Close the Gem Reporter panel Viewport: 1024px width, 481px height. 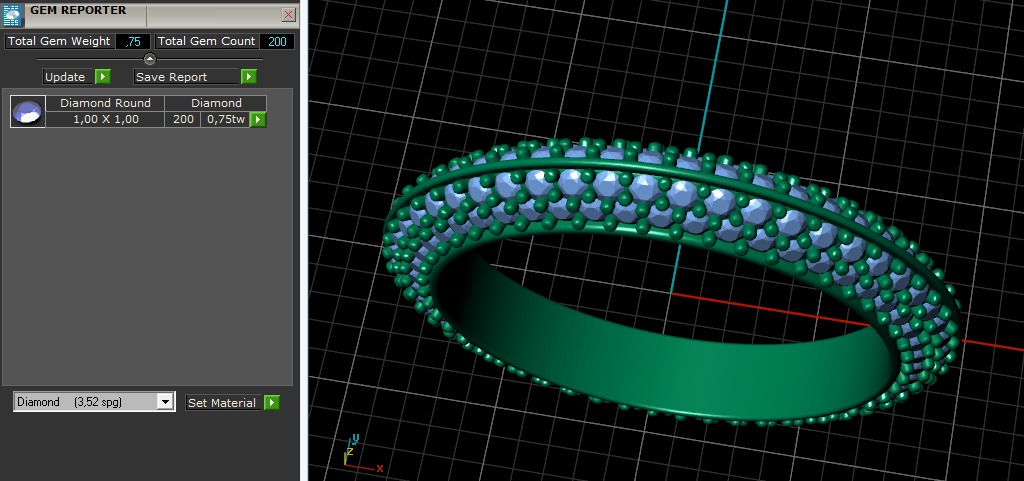pyautogui.click(x=289, y=14)
